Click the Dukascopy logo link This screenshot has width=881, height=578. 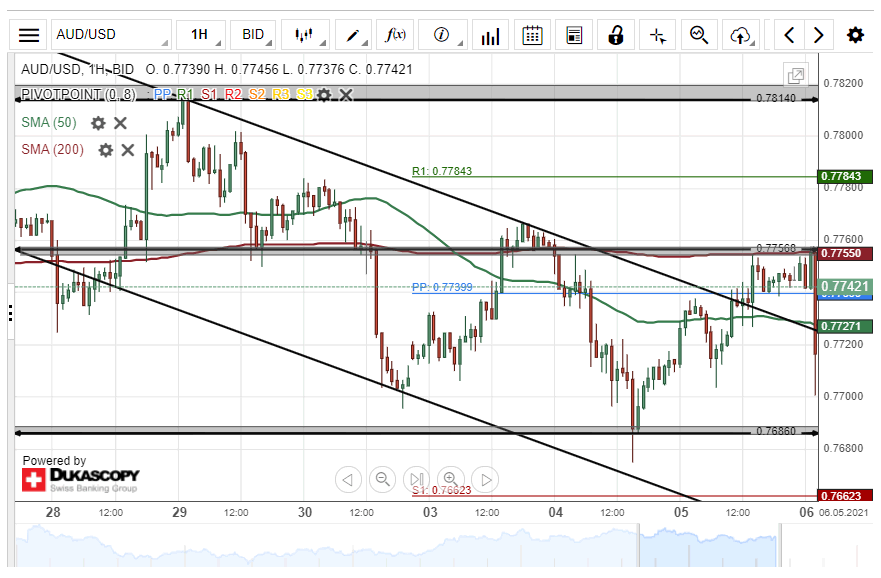(80, 479)
